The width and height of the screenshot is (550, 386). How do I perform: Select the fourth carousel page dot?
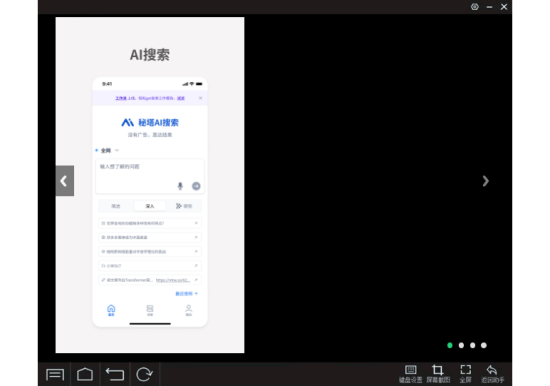pyautogui.click(x=484, y=345)
